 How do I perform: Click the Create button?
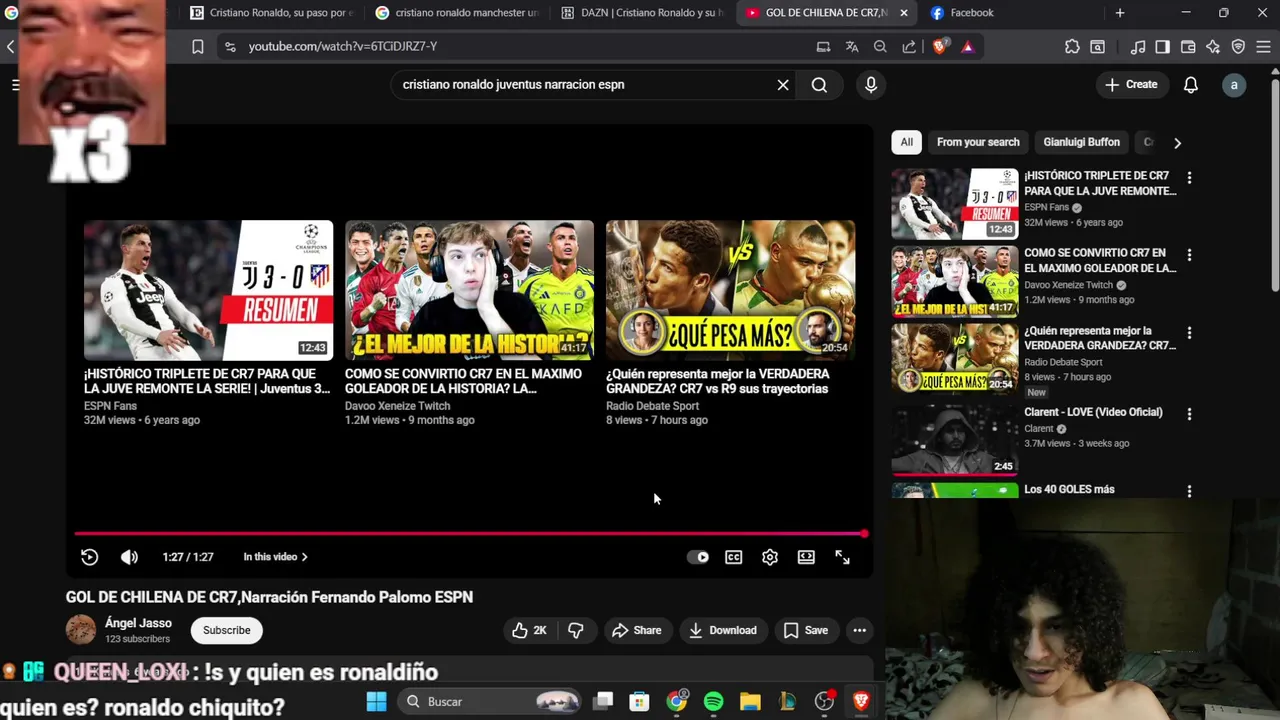pyautogui.click(x=1131, y=85)
